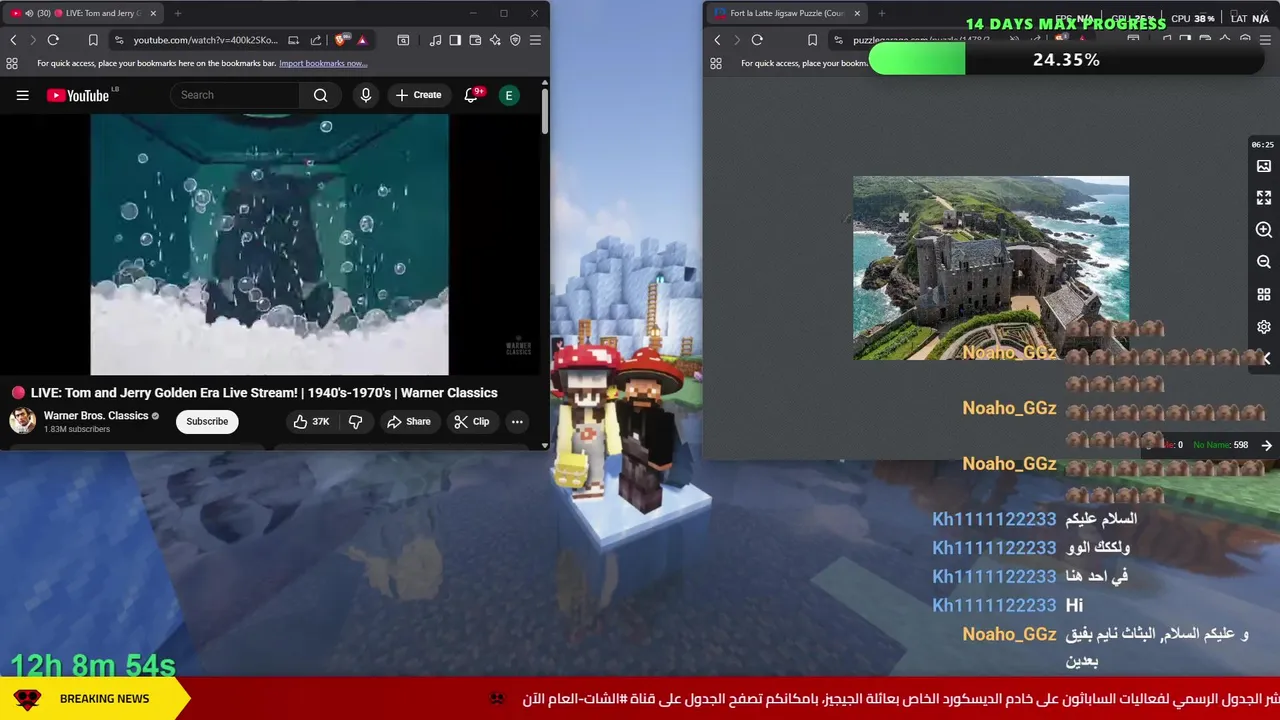The height and width of the screenshot is (720, 1280).
Task: Show the puzzle preview image icon
Action: coord(1264,166)
